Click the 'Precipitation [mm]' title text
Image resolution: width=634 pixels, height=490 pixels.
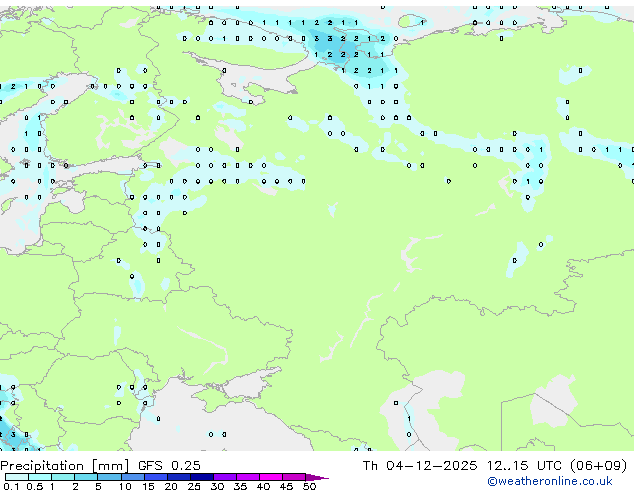coord(65,466)
